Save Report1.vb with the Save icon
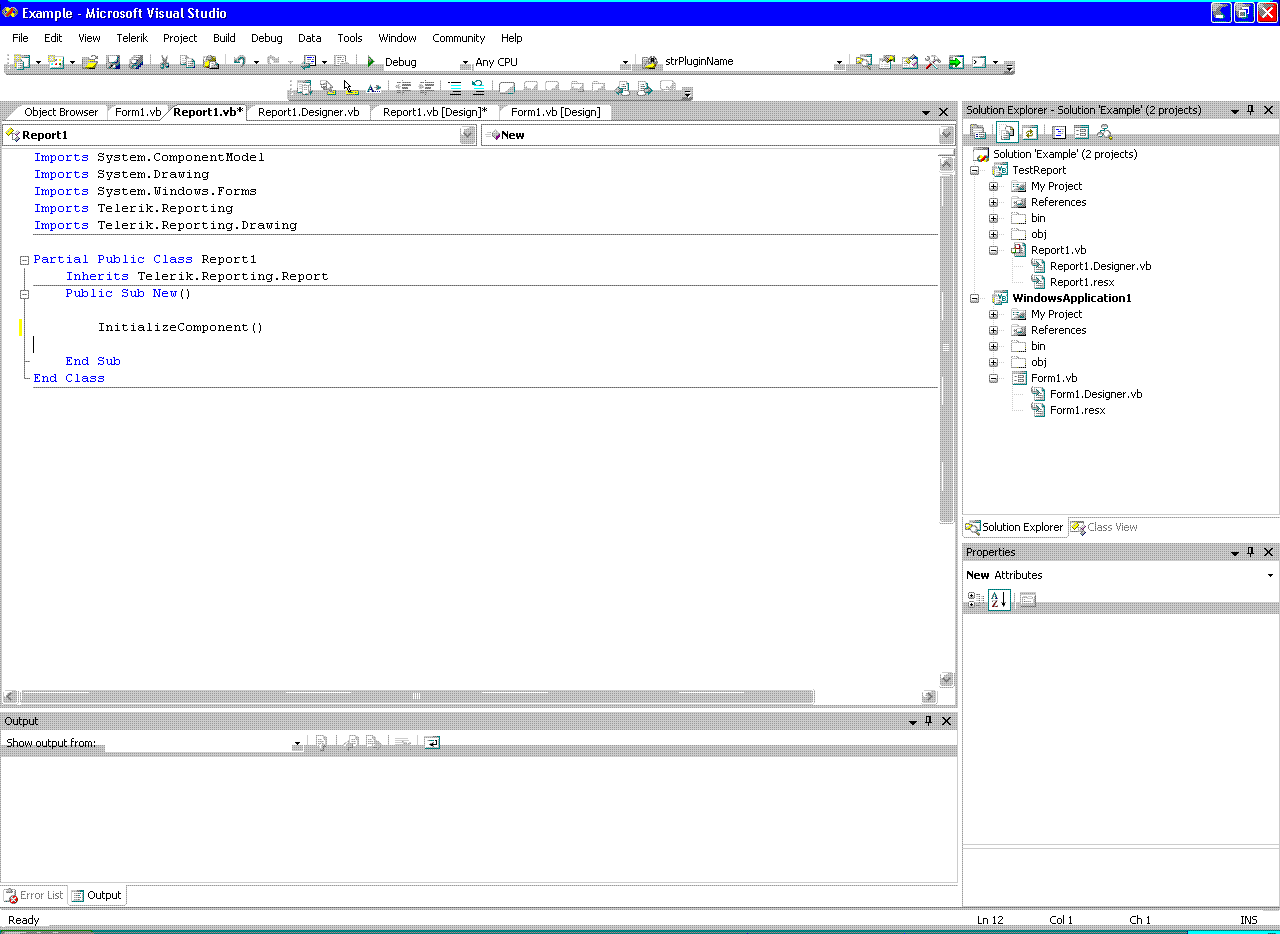The height and width of the screenshot is (934, 1280). pos(113,62)
